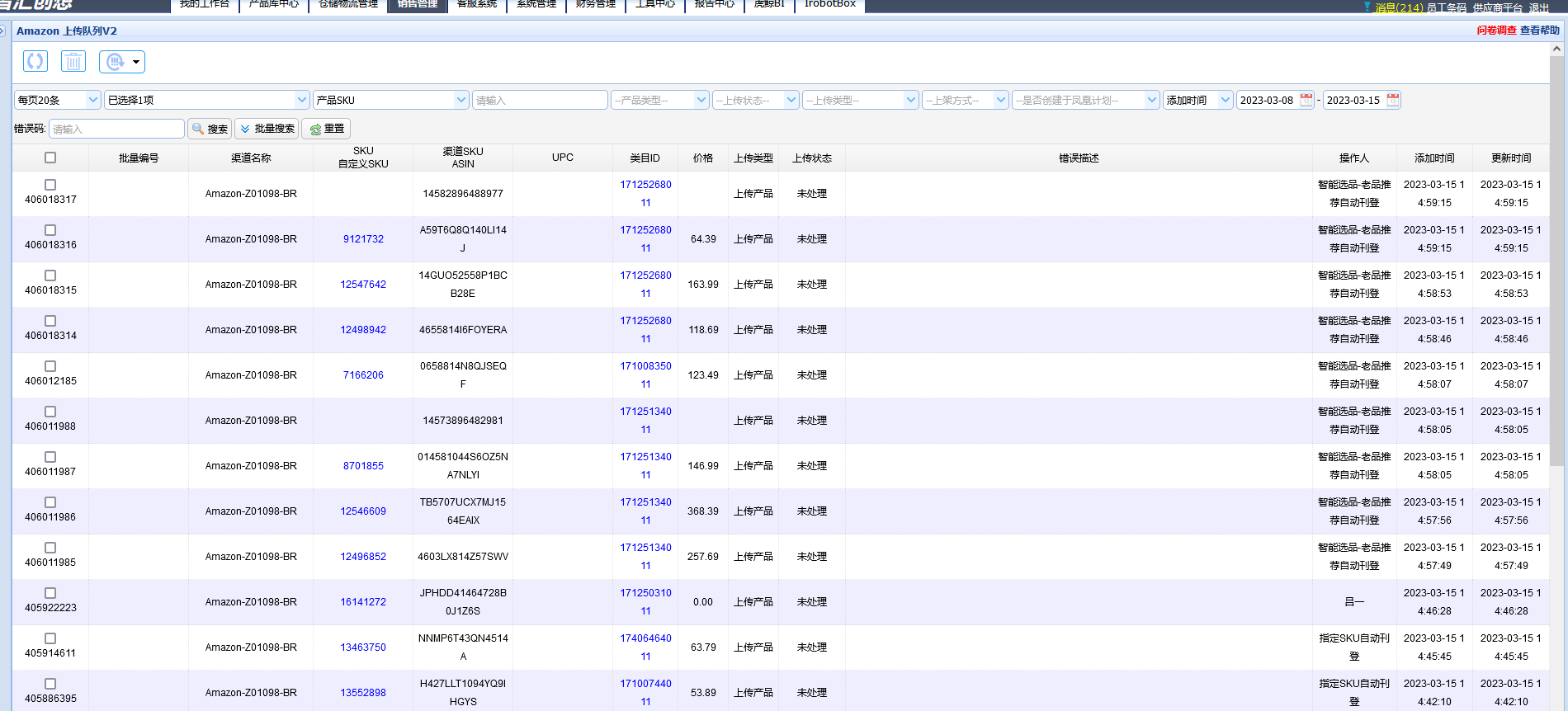
Task: Click the 2023-03-08 start date field
Action: point(1268,100)
